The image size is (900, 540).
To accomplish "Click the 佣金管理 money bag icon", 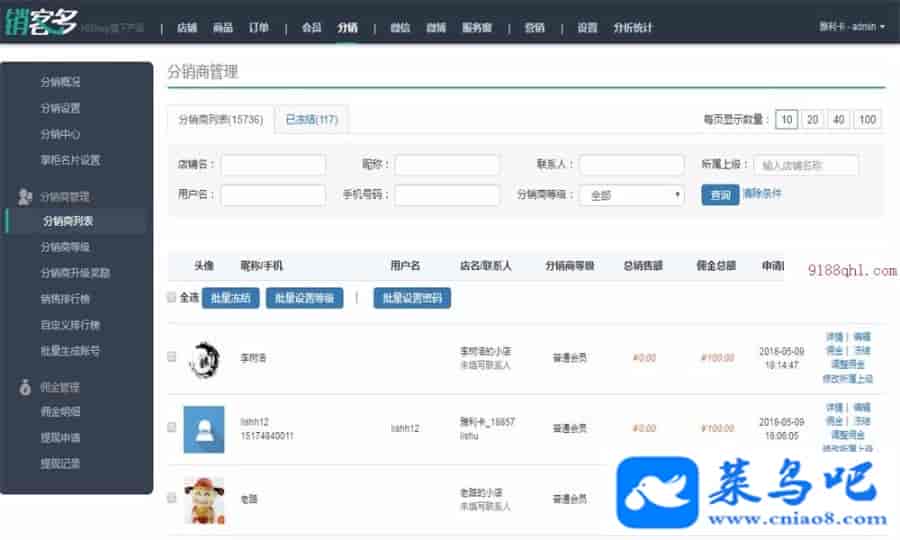I will click(26, 387).
